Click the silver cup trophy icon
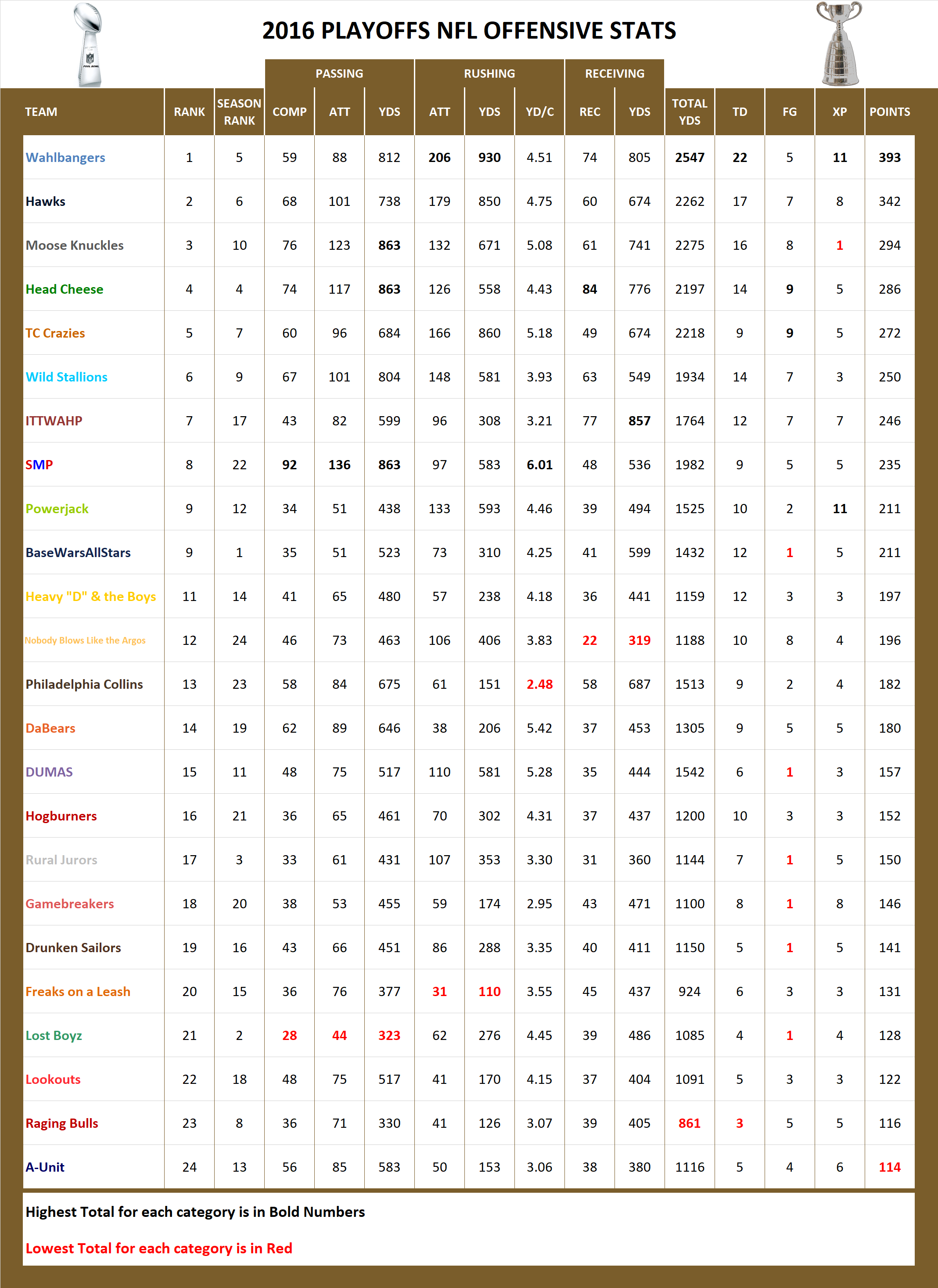This screenshot has height=1288, width=938. pyautogui.click(x=840, y=44)
